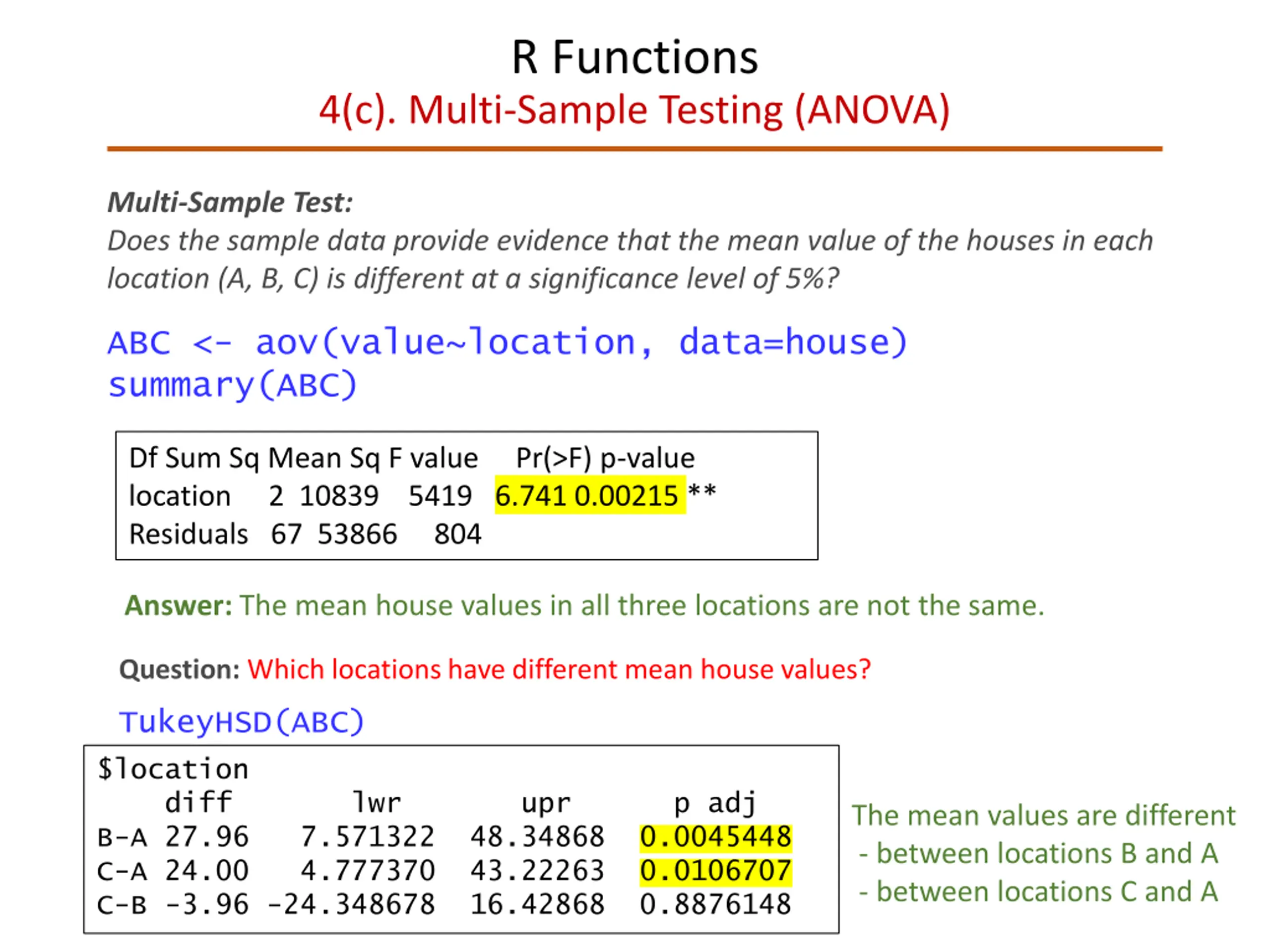This screenshot has width=1270, height=952.
Task: Click the '**' significance stars
Action: tap(701, 491)
